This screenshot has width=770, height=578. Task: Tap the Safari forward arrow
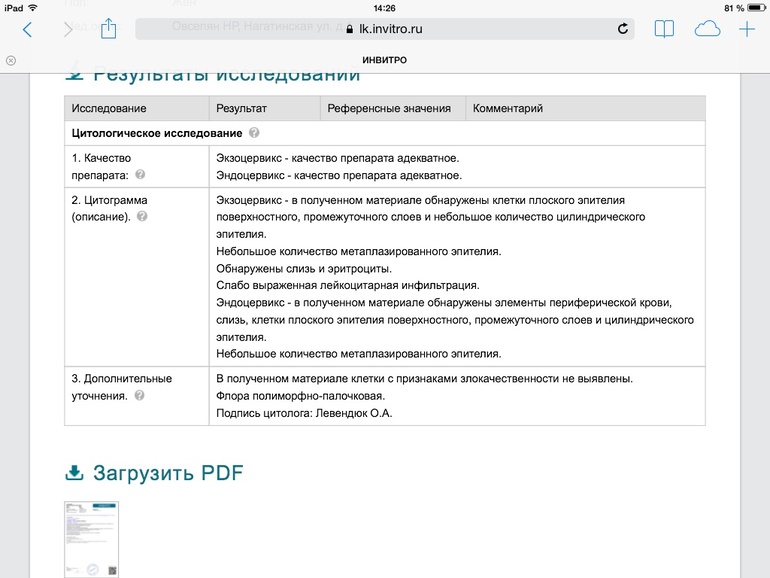pos(68,29)
